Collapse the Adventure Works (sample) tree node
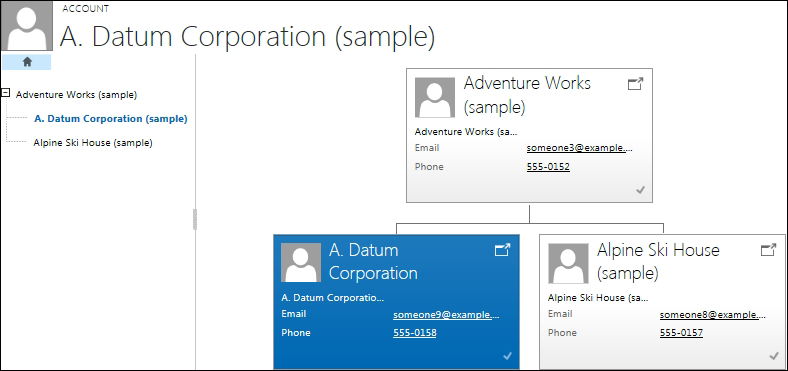The width and height of the screenshot is (788, 371). tap(6, 92)
